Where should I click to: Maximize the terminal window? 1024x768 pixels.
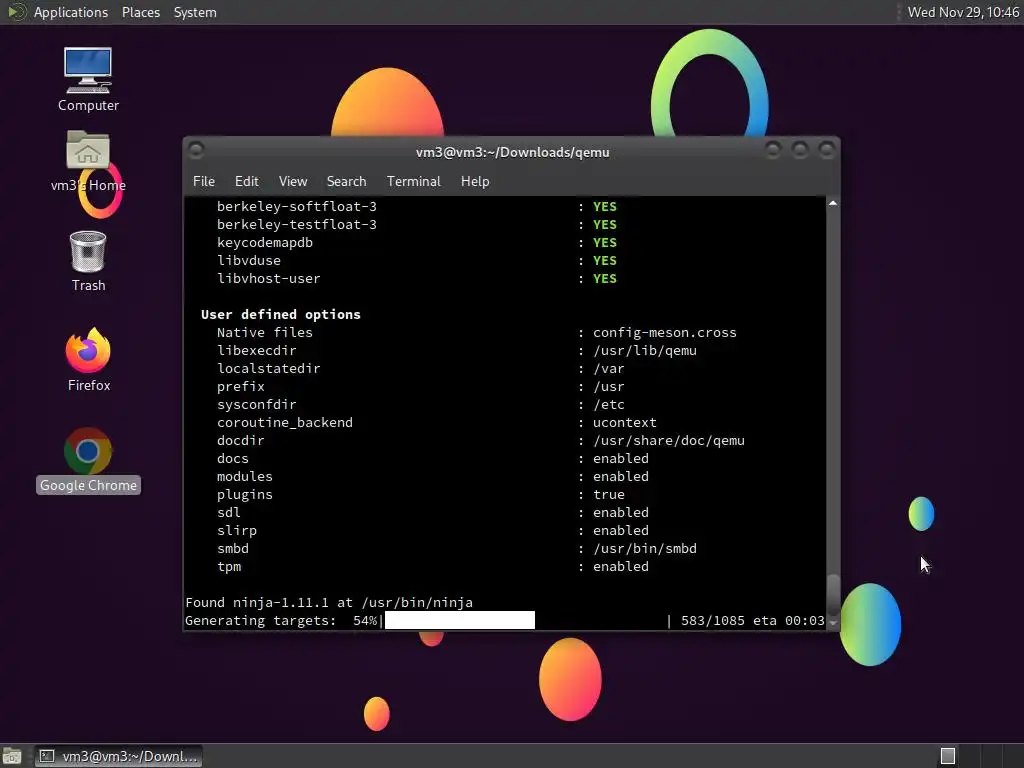pyautogui.click(x=800, y=150)
